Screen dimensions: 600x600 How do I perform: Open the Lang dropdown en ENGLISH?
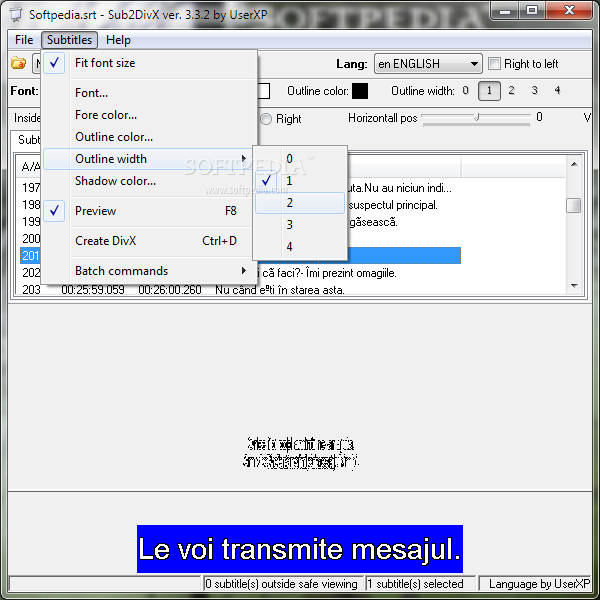point(428,64)
